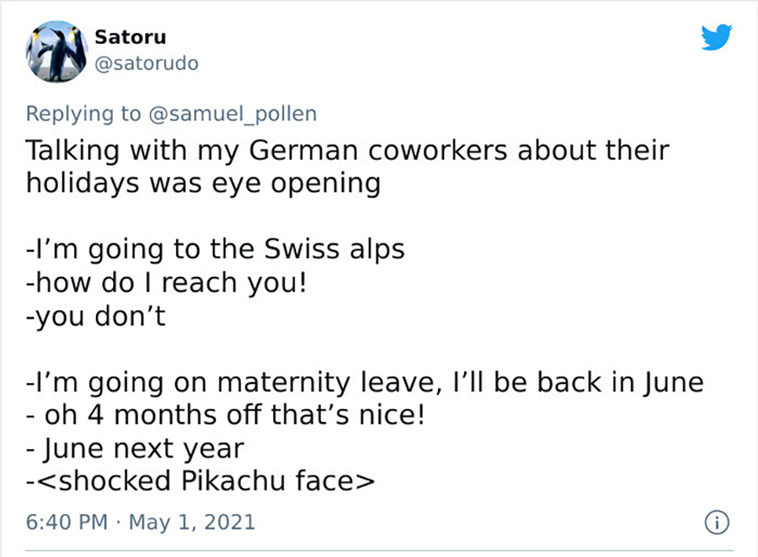The image size is (758, 557).
Task: Click the shocked Pikachu face text
Action: (x=201, y=481)
